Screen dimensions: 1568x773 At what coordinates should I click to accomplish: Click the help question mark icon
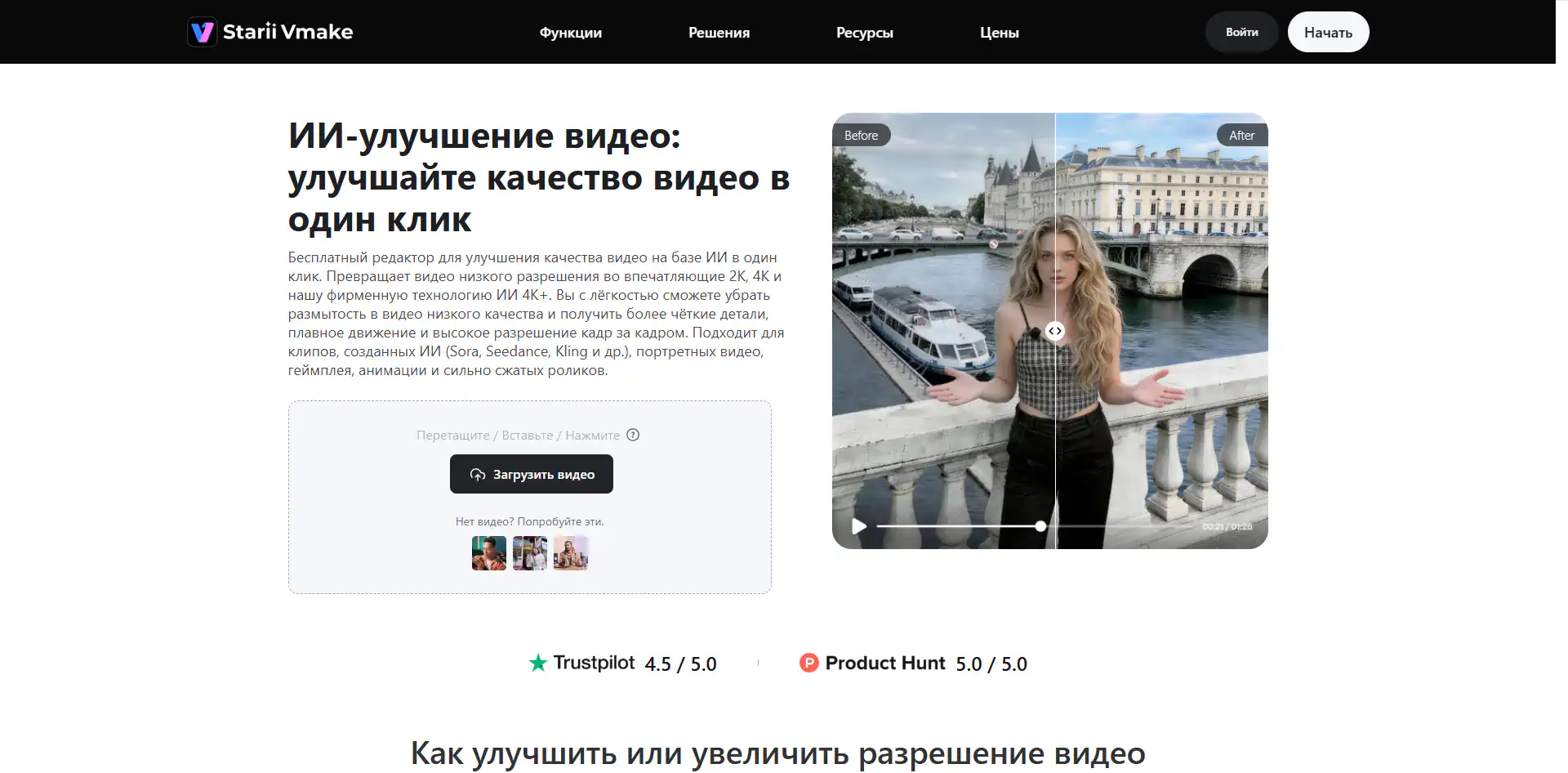(x=633, y=435)
